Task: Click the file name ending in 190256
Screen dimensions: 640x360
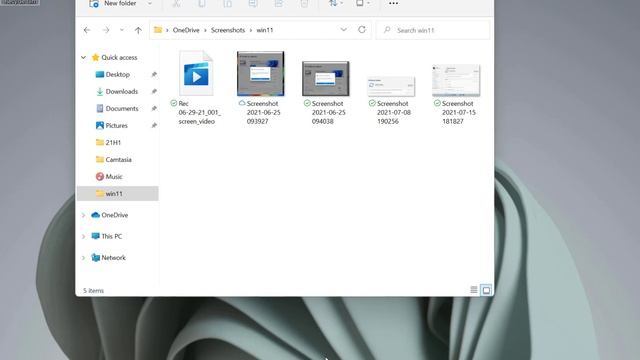Action: click(x=393, y=113)
